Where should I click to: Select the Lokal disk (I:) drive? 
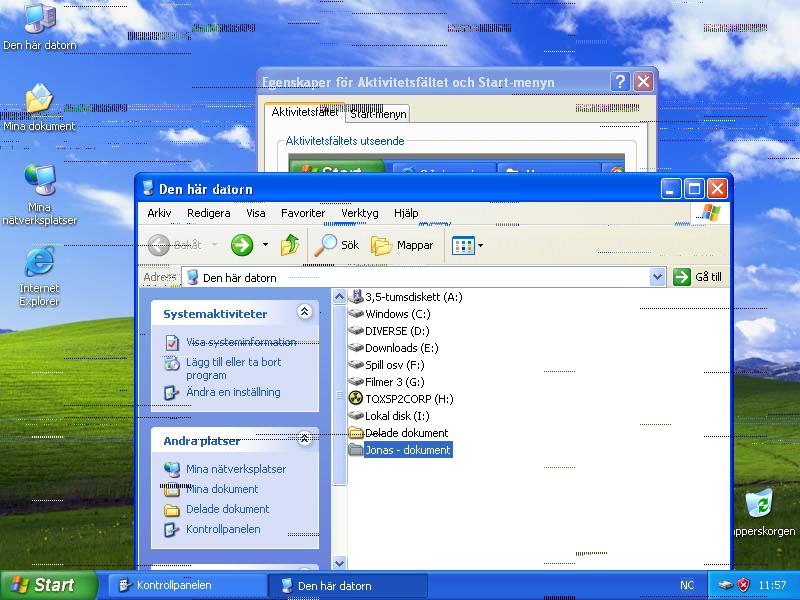tap(389, 416)
